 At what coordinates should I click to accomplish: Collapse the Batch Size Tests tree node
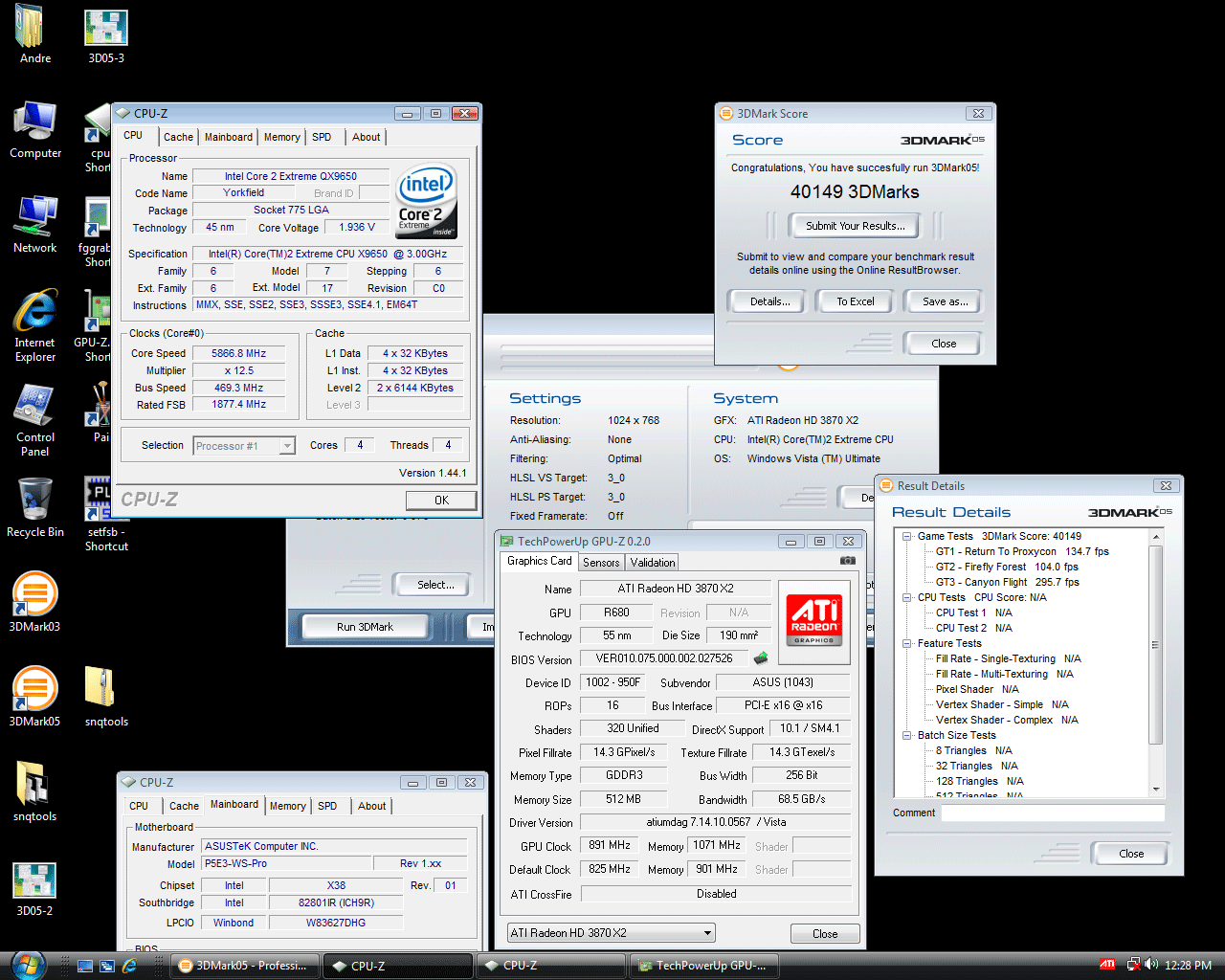906,735
